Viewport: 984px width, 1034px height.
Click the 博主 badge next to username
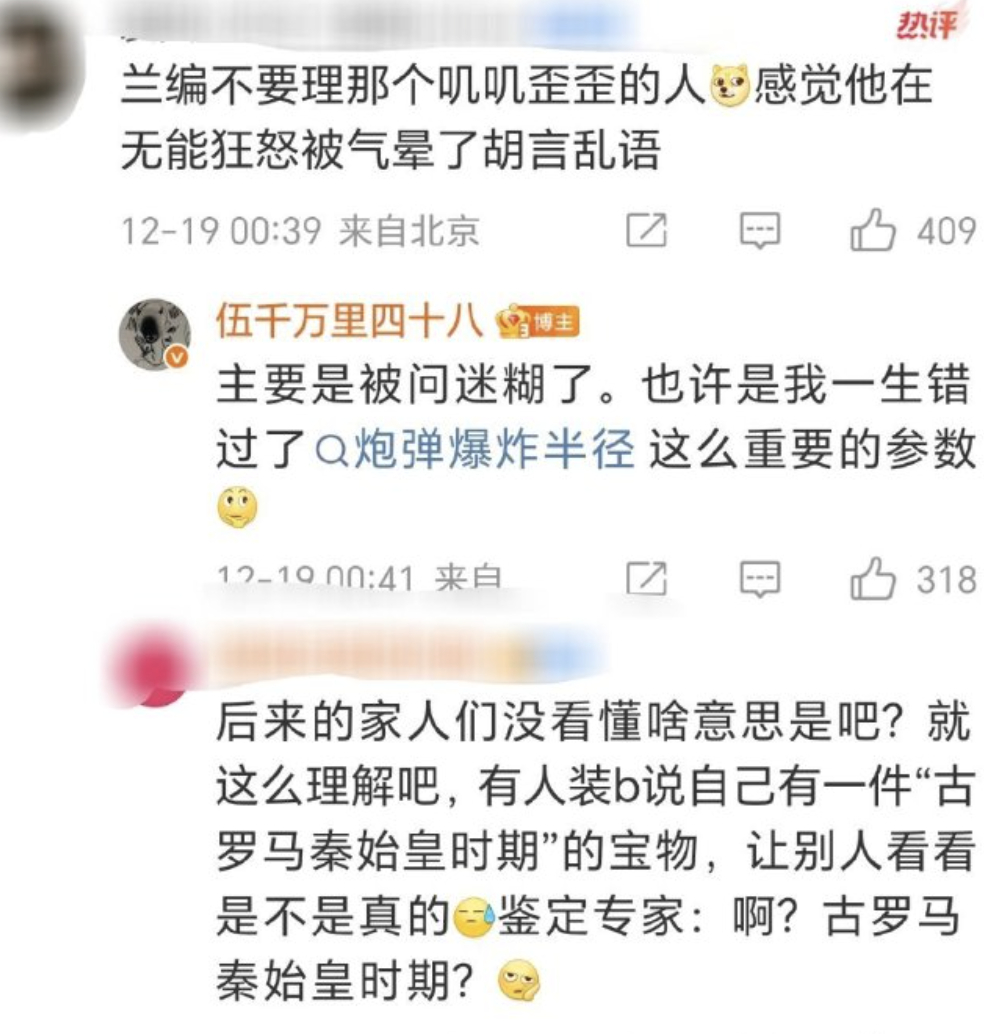coord(554,322)
